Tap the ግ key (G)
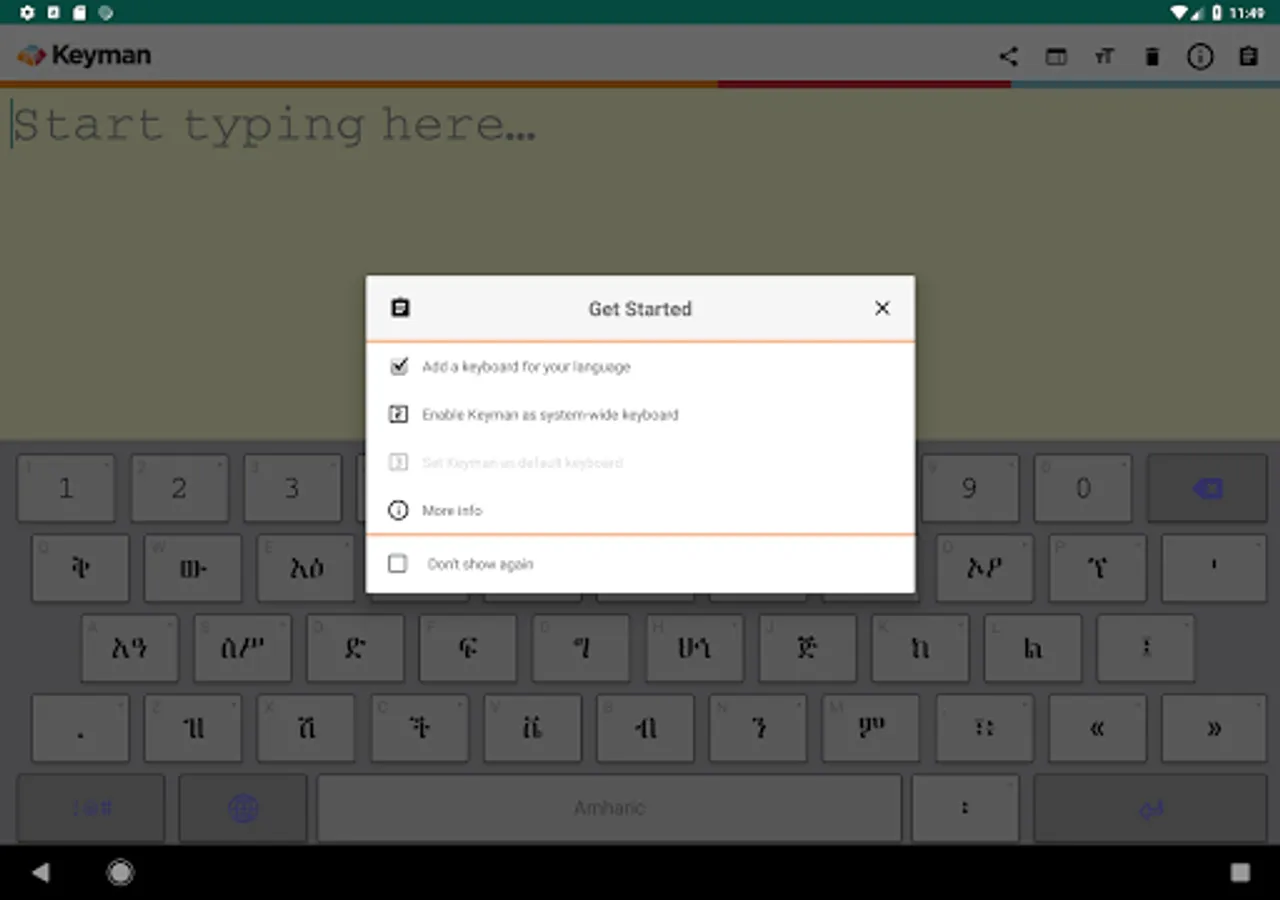The width and height of the screenshot is (1280, 900). (581, 648)
